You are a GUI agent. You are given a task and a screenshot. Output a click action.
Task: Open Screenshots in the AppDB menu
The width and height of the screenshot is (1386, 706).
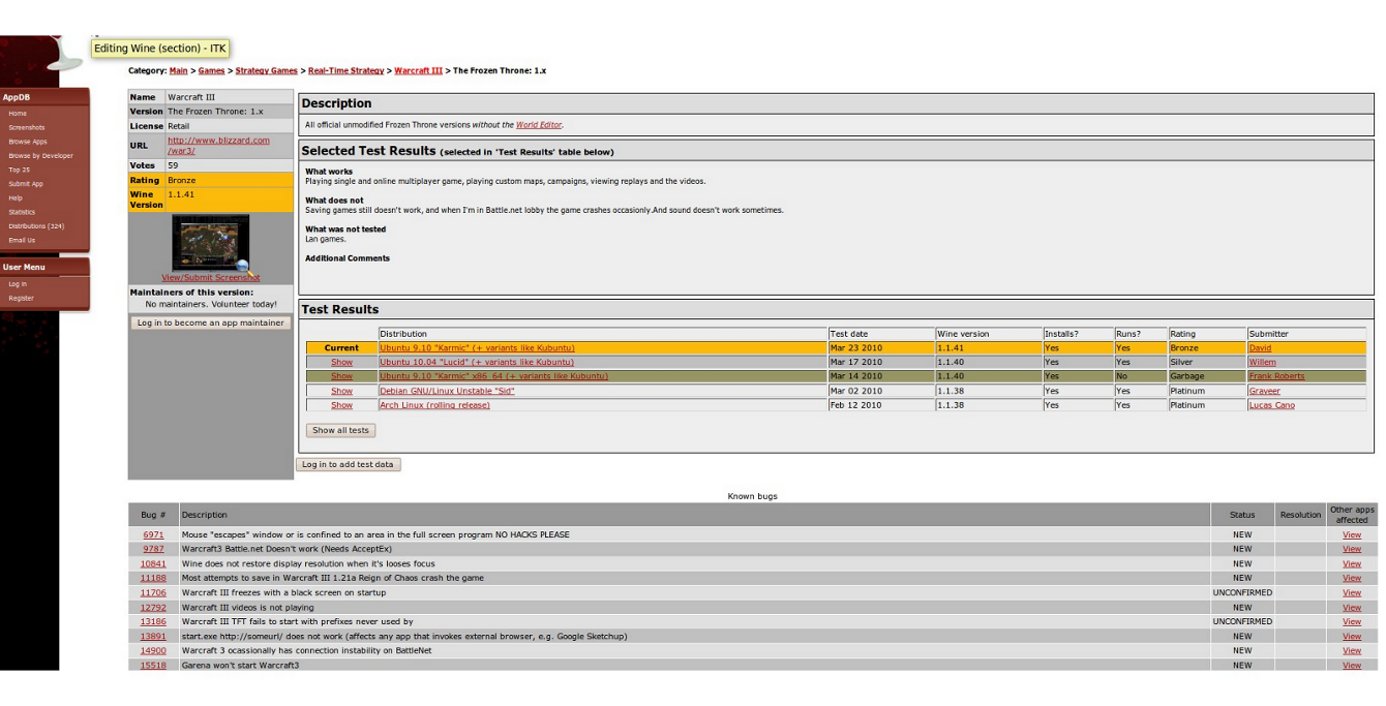coord(27,127)
